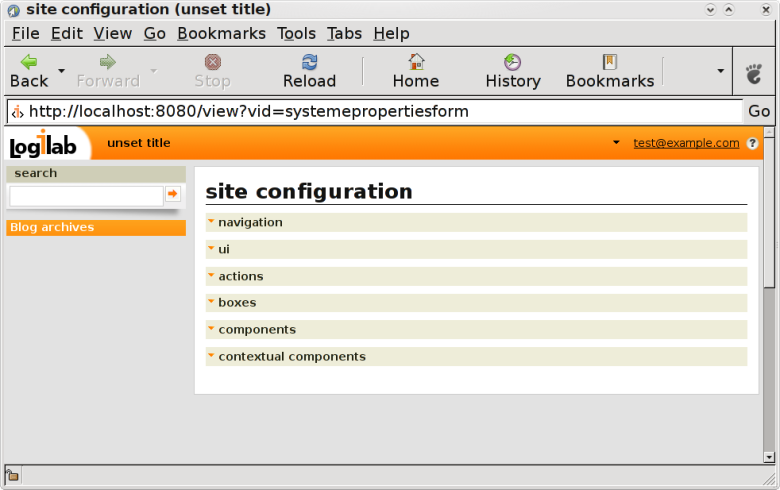780x490 pixels.
Task: Open the Edit menu
Action: (67, 33)
